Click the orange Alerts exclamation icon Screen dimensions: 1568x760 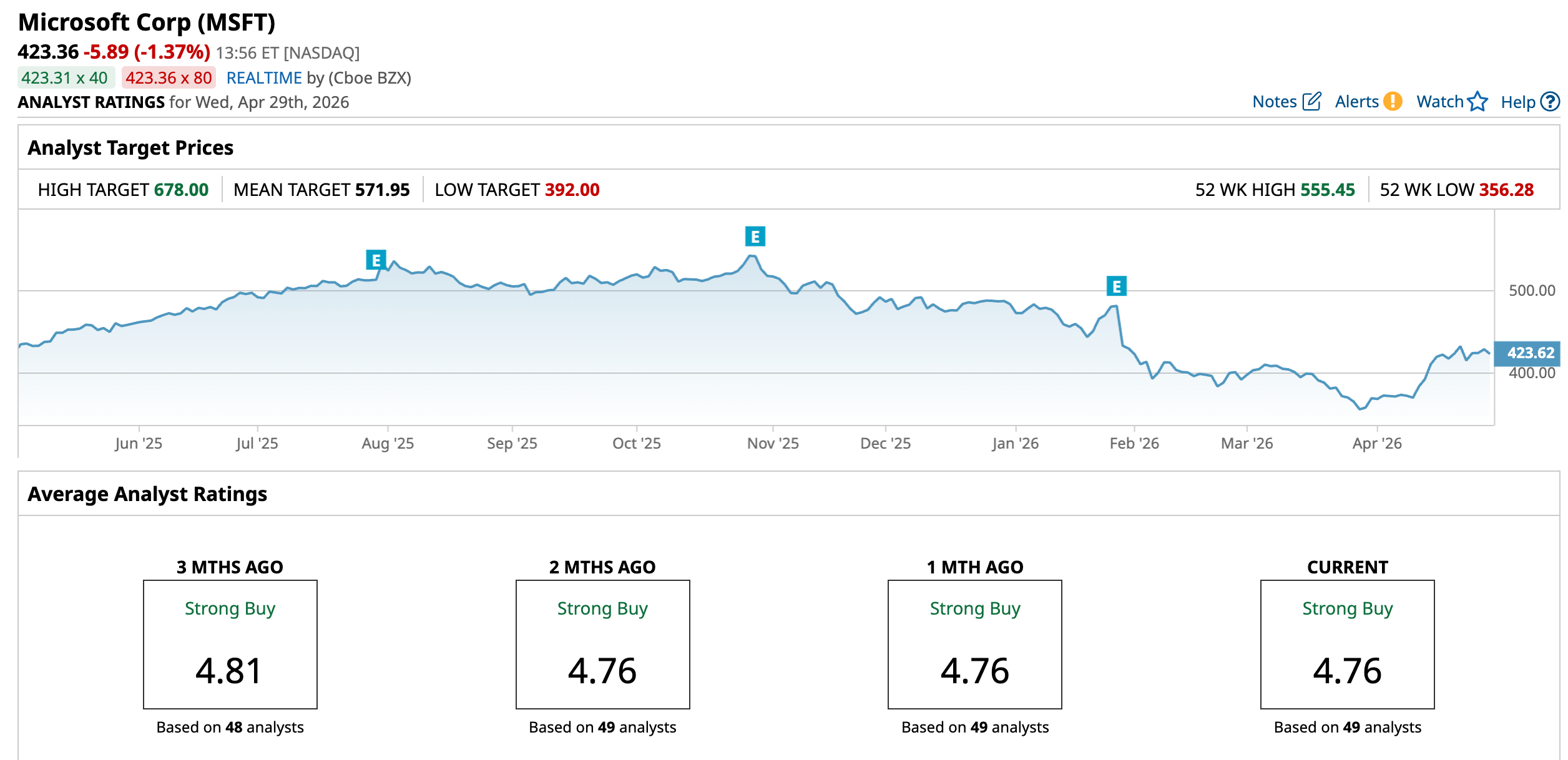coord(1392,102)
